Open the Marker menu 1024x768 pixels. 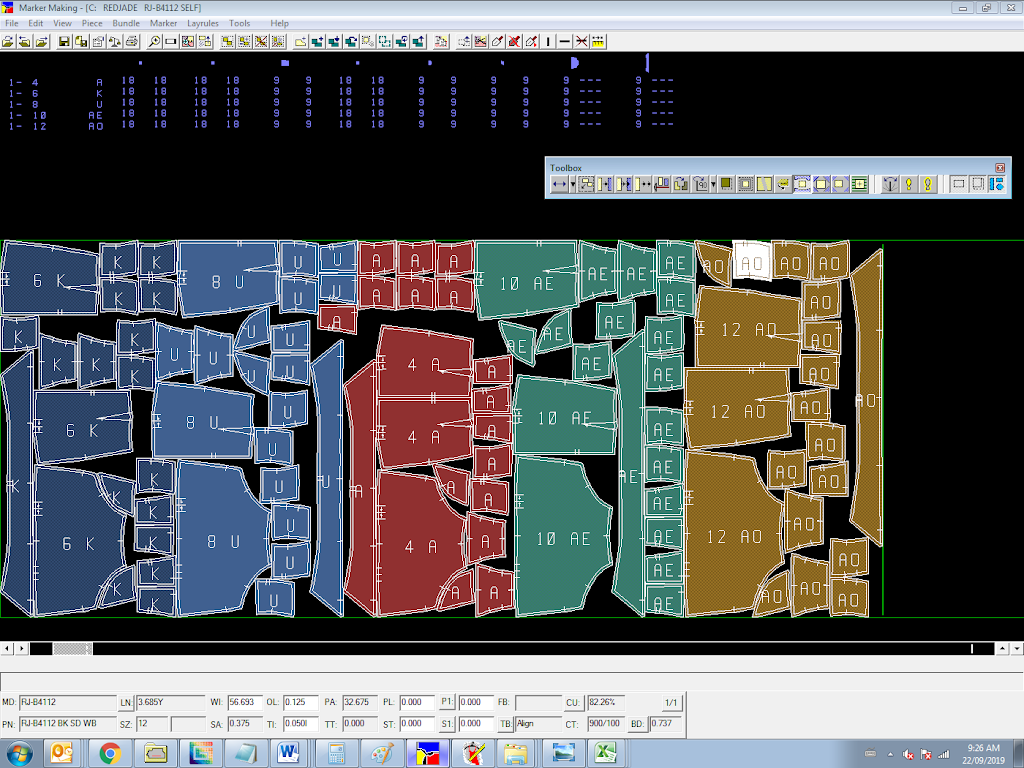[163, 24]
